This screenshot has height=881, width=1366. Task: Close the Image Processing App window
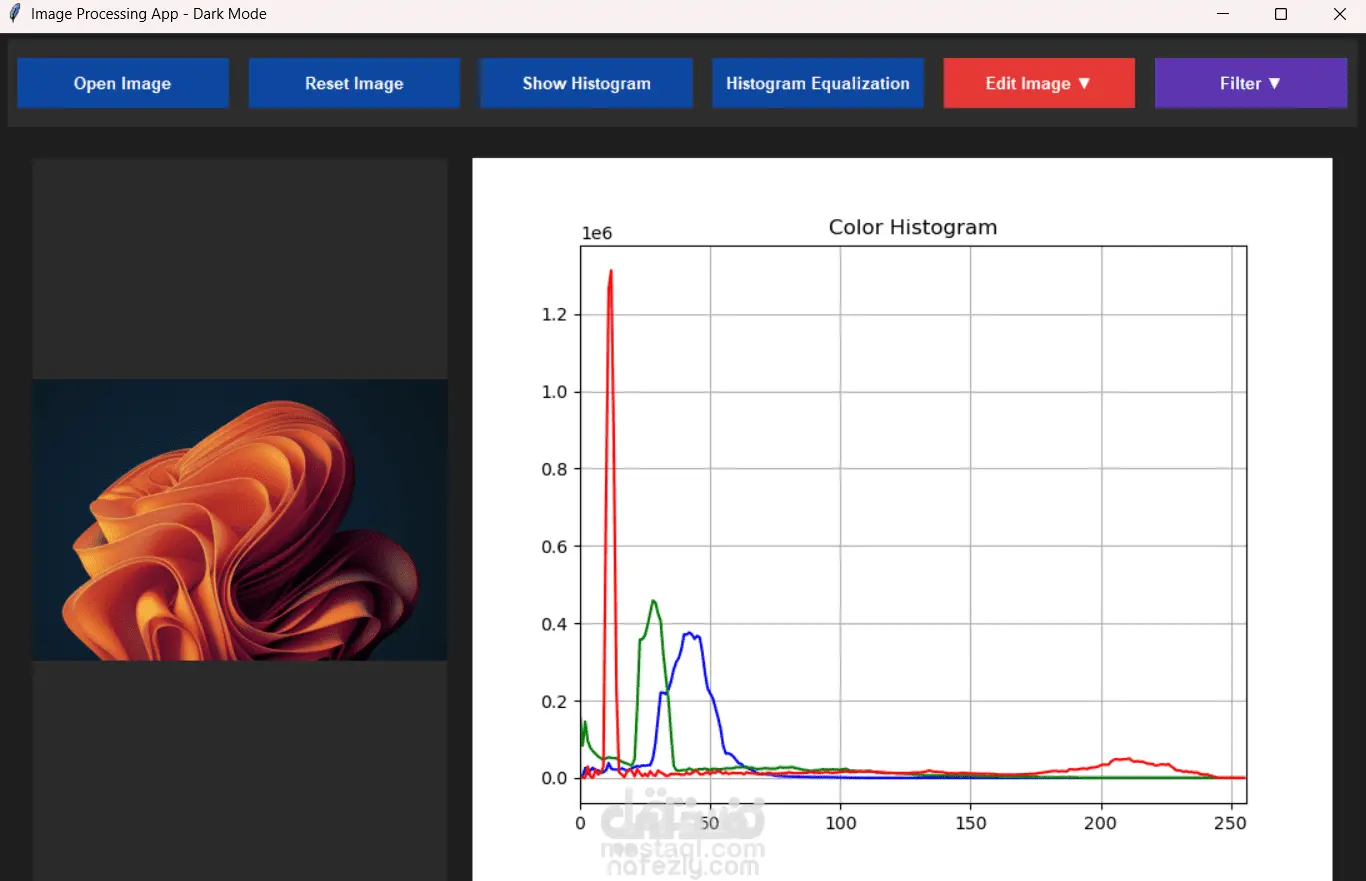pyautogui.click(x=1340, y=14)
